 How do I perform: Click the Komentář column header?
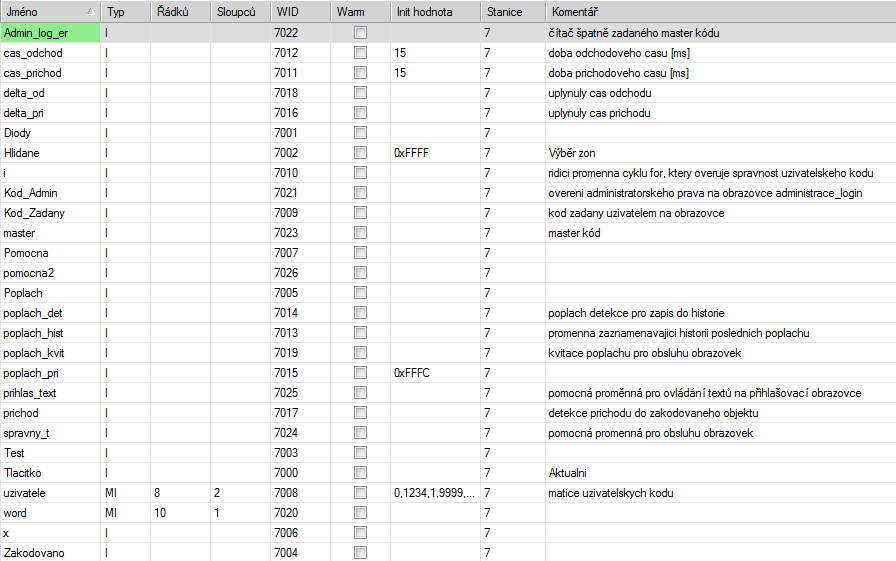point(721,11)
